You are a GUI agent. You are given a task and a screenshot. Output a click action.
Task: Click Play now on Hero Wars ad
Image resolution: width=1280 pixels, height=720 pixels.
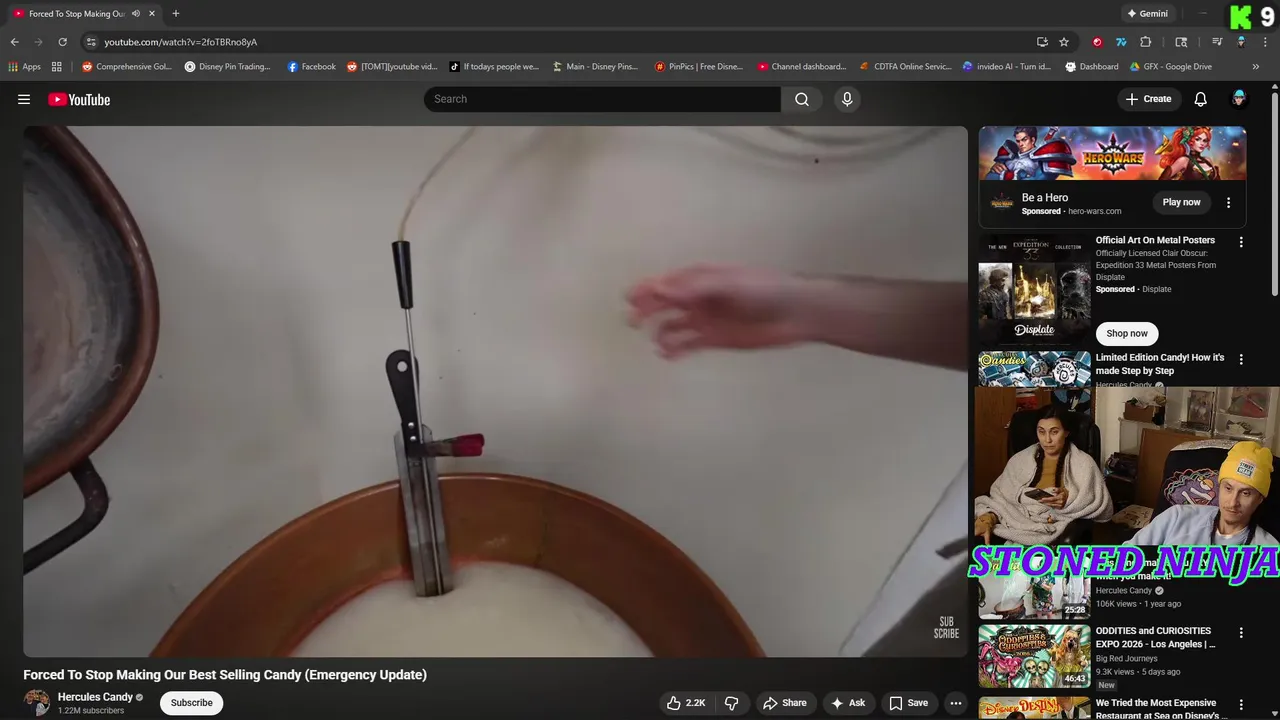click(1181, 202)
